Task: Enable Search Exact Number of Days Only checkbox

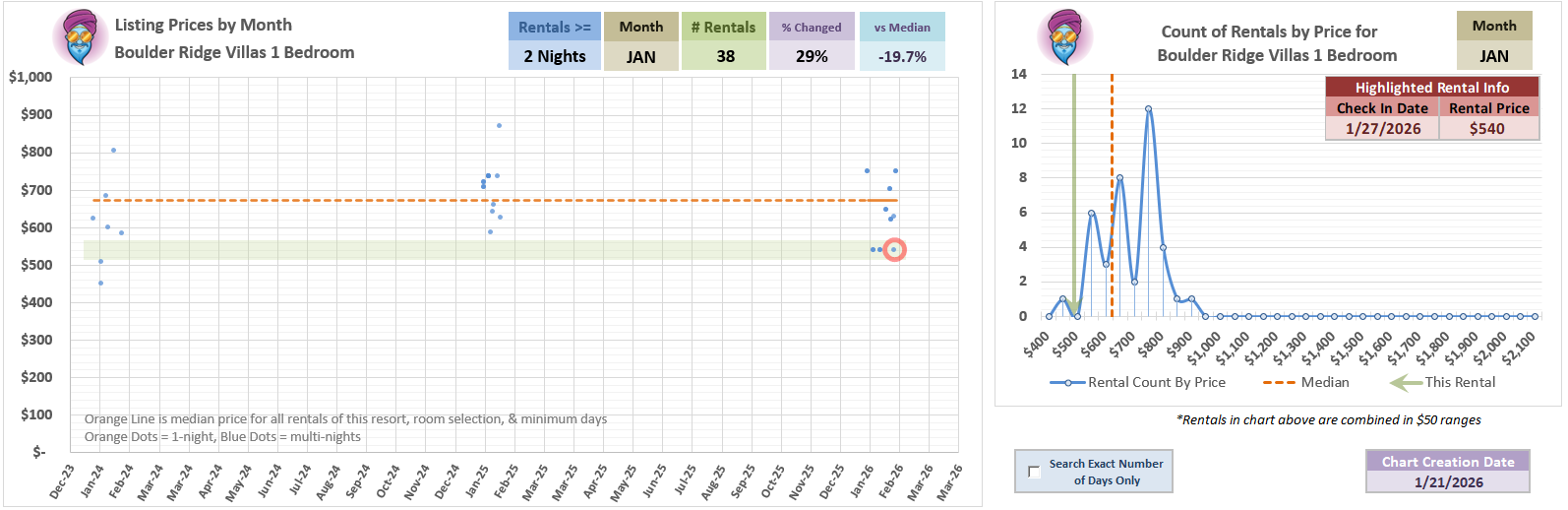Action: pyautogui.click(x=1034, y=472)
